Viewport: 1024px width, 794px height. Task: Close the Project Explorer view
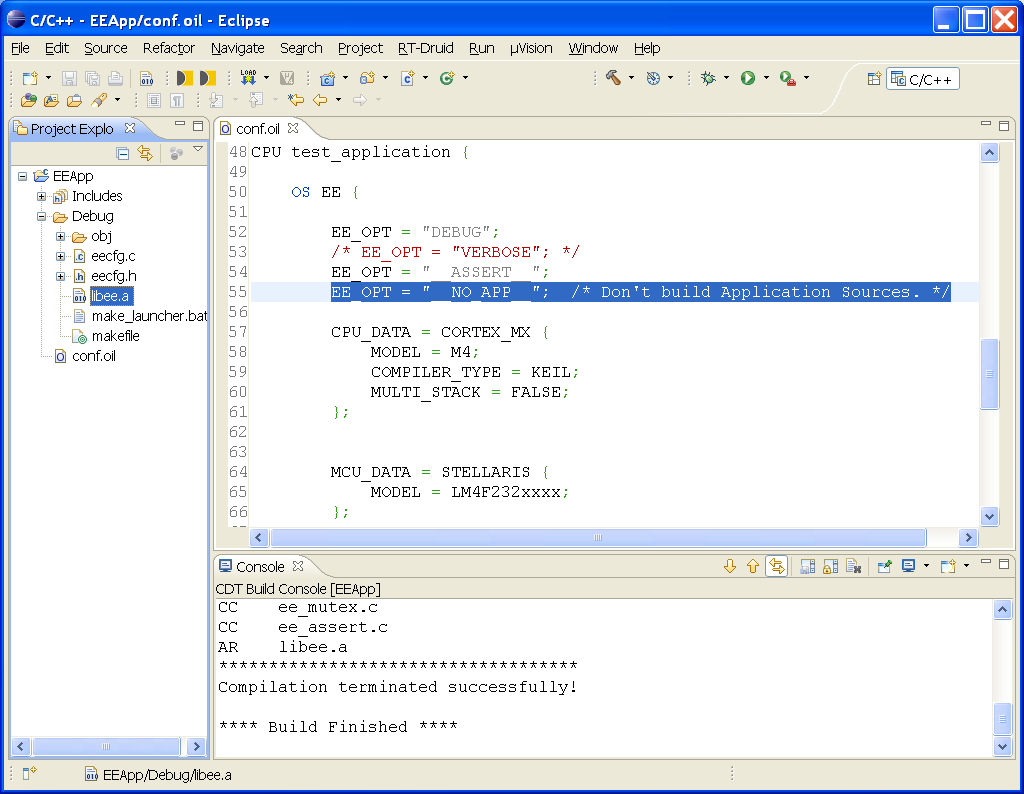coord(130,128)
